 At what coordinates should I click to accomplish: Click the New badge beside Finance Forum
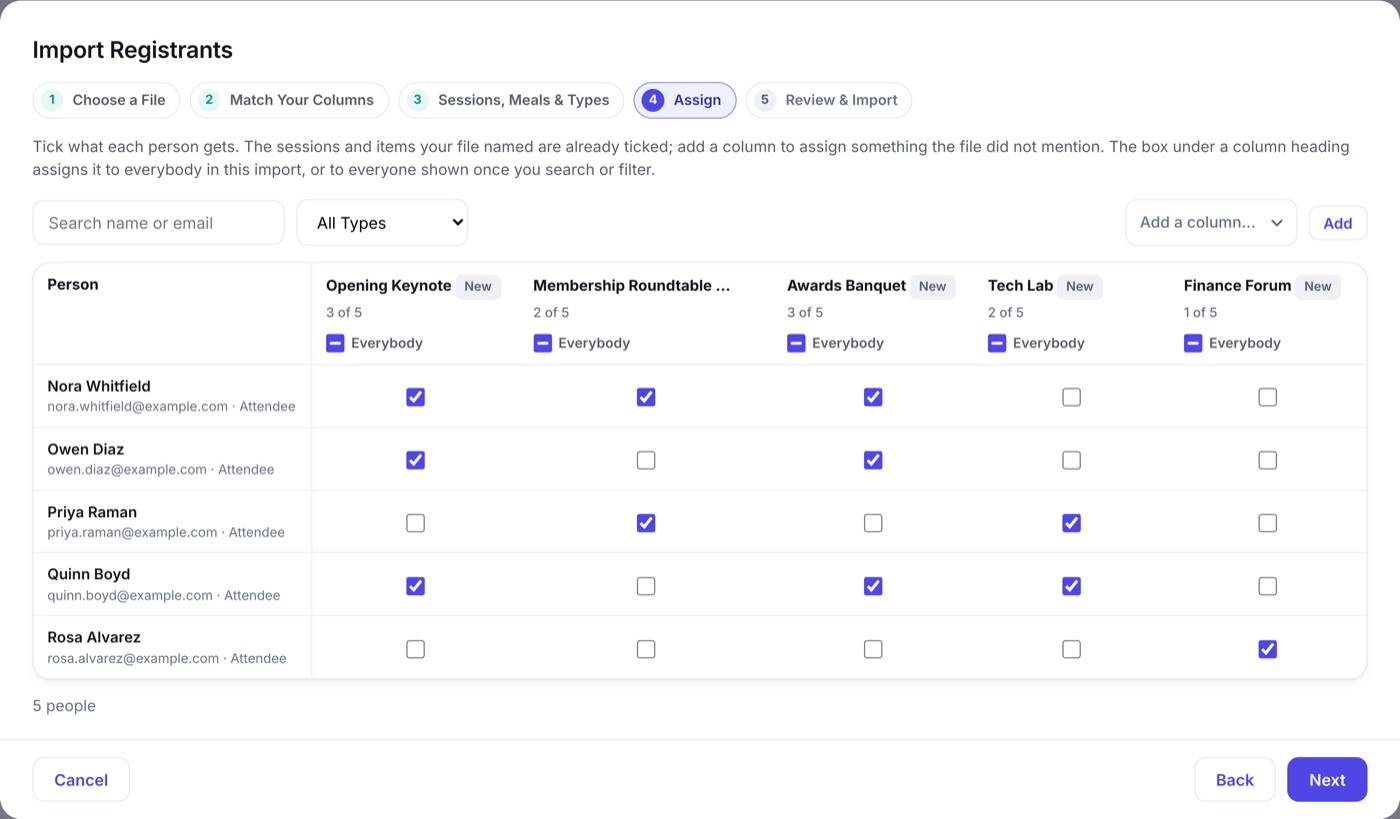[1318, 287]
